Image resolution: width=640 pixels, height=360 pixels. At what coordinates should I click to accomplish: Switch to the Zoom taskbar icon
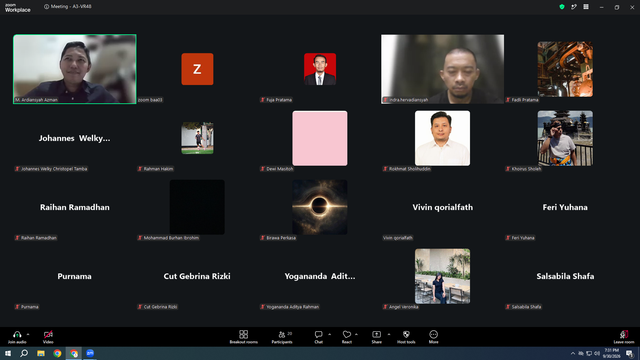[x=90, y=353]
